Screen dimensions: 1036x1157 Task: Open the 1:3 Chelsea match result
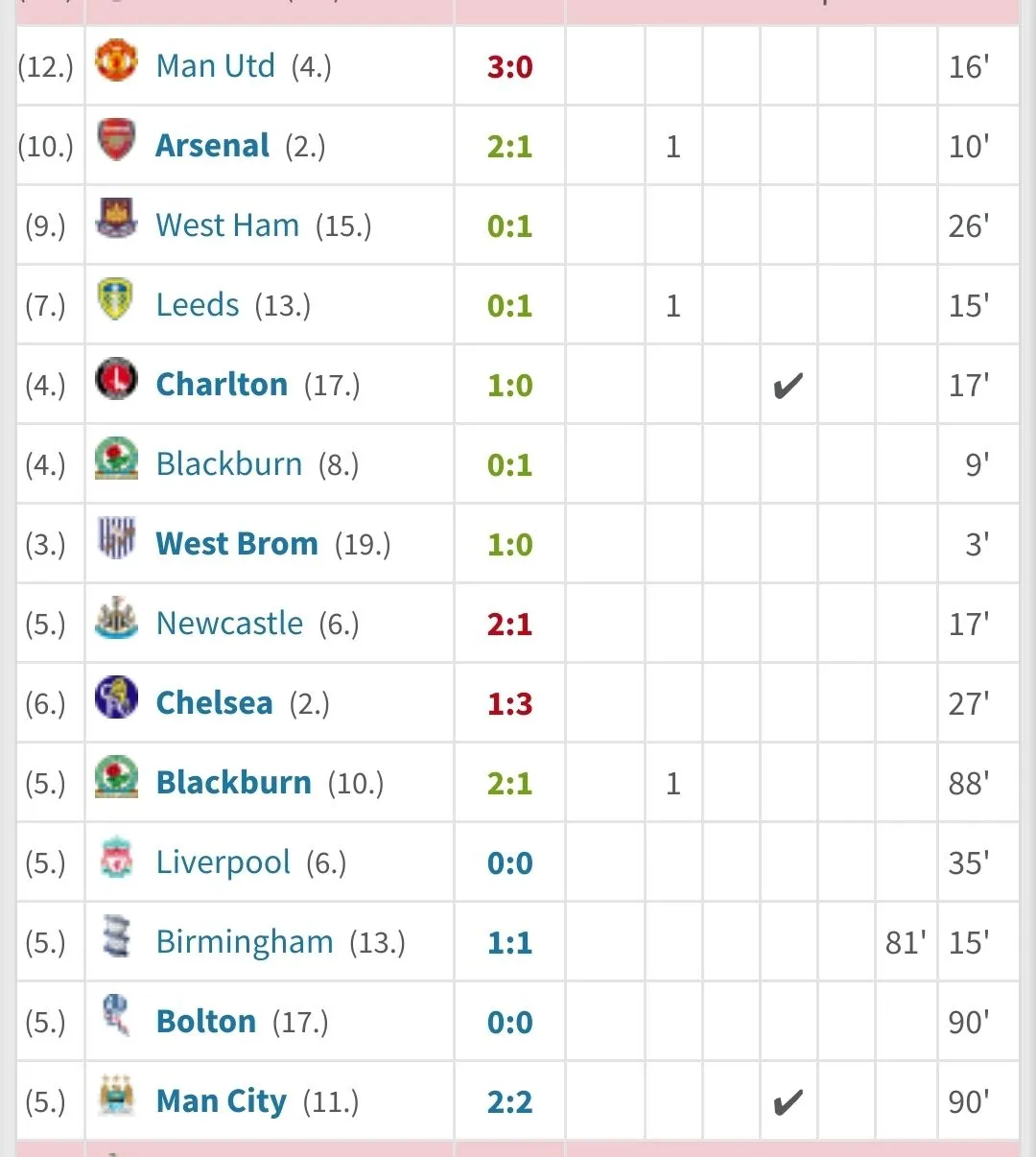coord(509,704)
